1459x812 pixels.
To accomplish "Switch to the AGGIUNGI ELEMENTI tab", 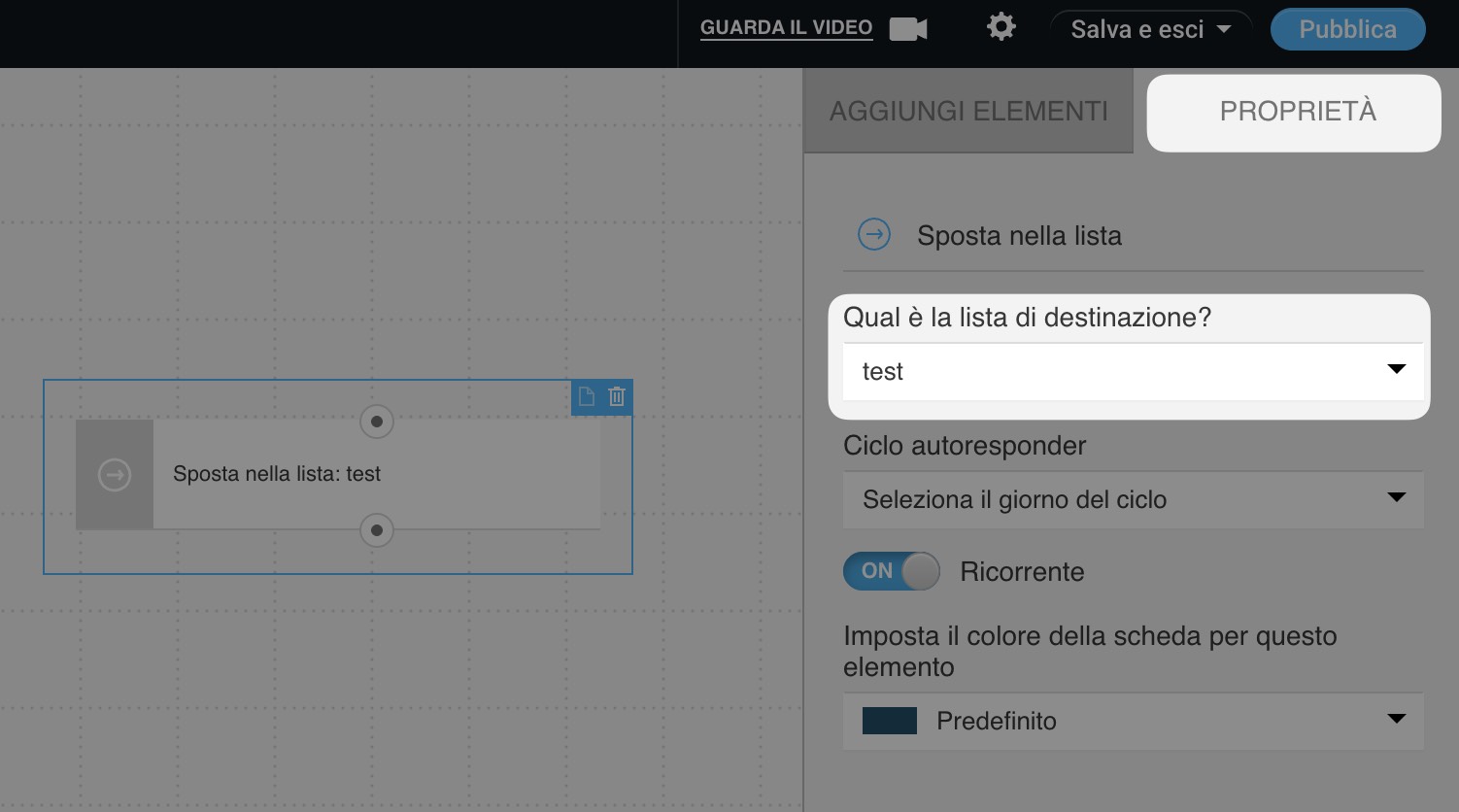I will 968,111.
